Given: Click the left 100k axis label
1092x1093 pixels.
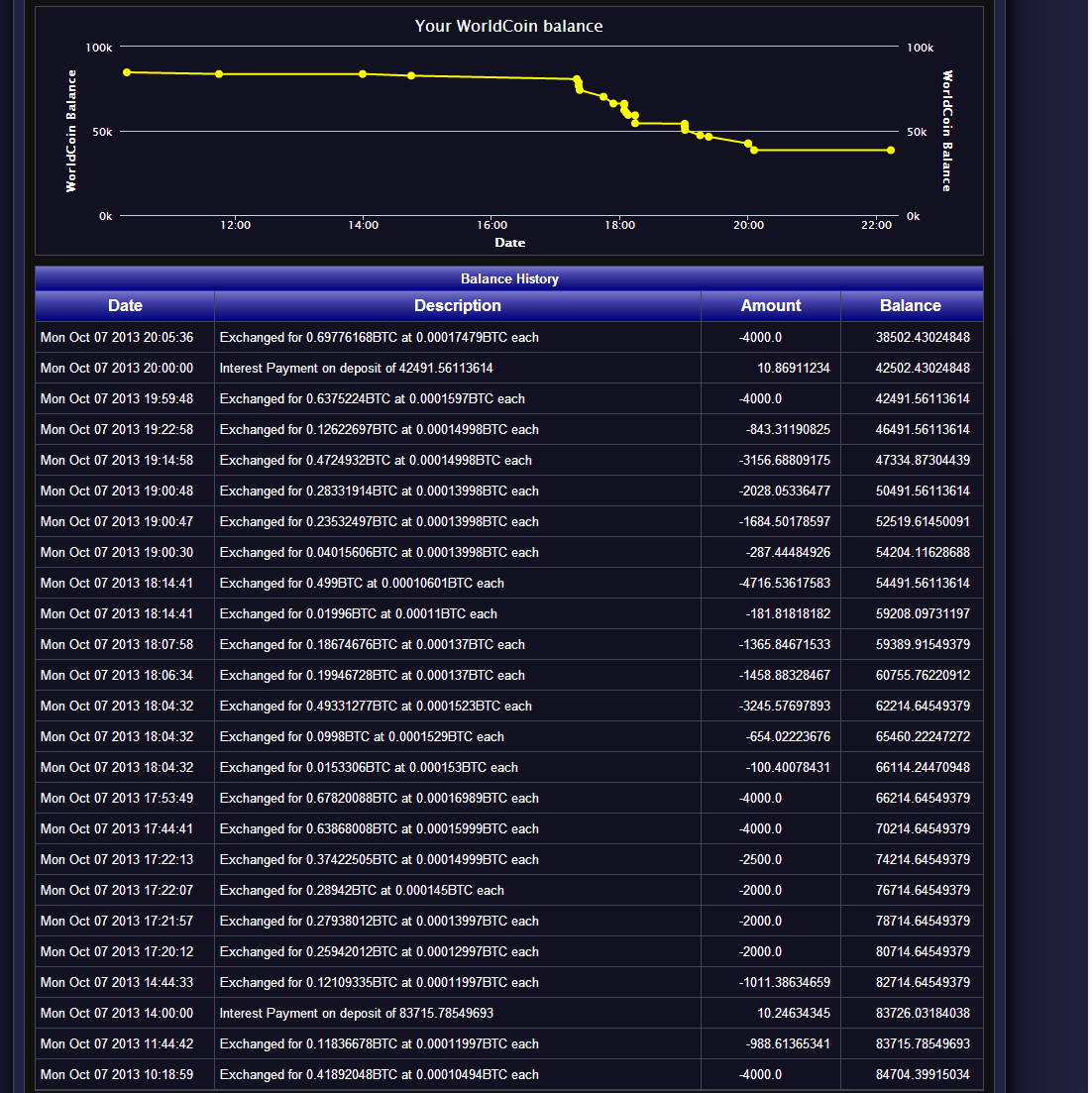Looking at the screenshot, I should pos(99,48).
